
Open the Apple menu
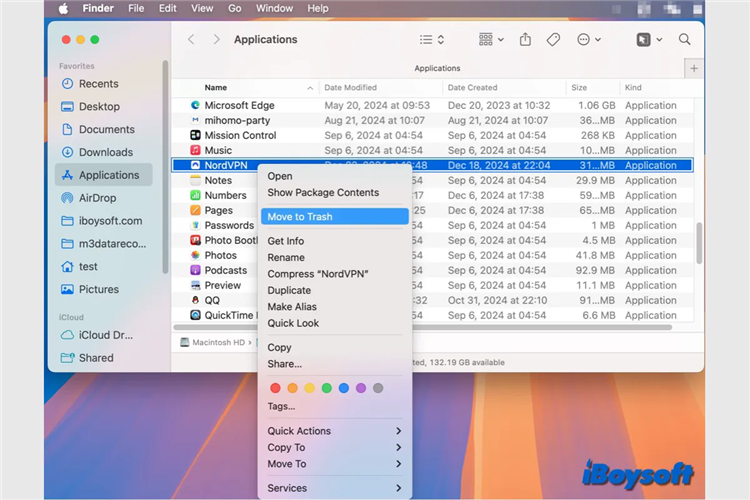[63, 9]
